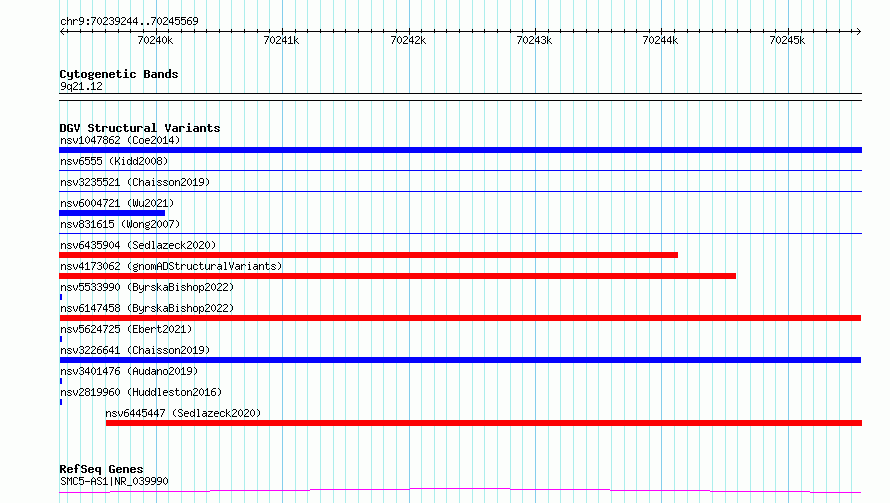Select the Cytogenetic Bands track title
Screen dimensions: 890x503
coord(119,74)
